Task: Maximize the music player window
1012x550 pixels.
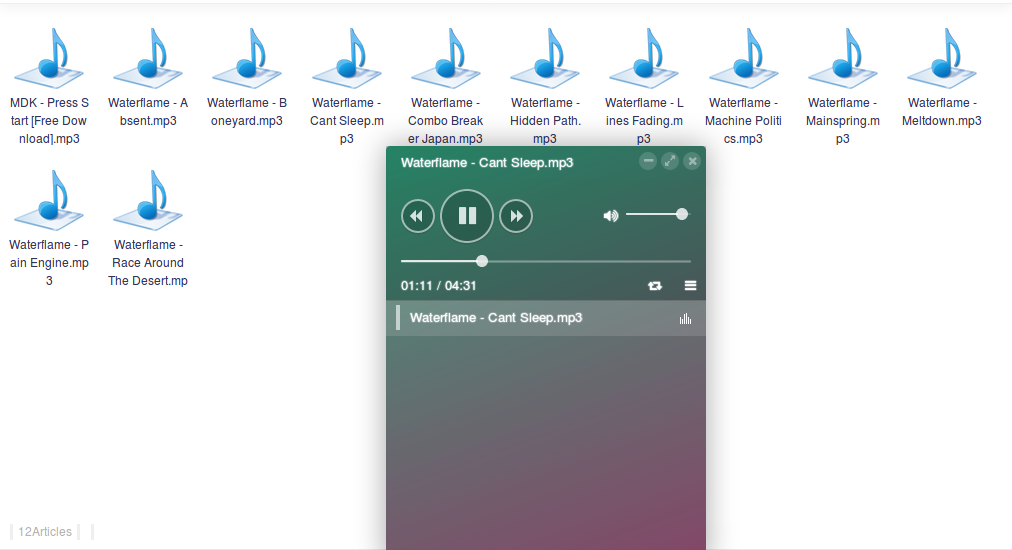Action: click(670, 161)
